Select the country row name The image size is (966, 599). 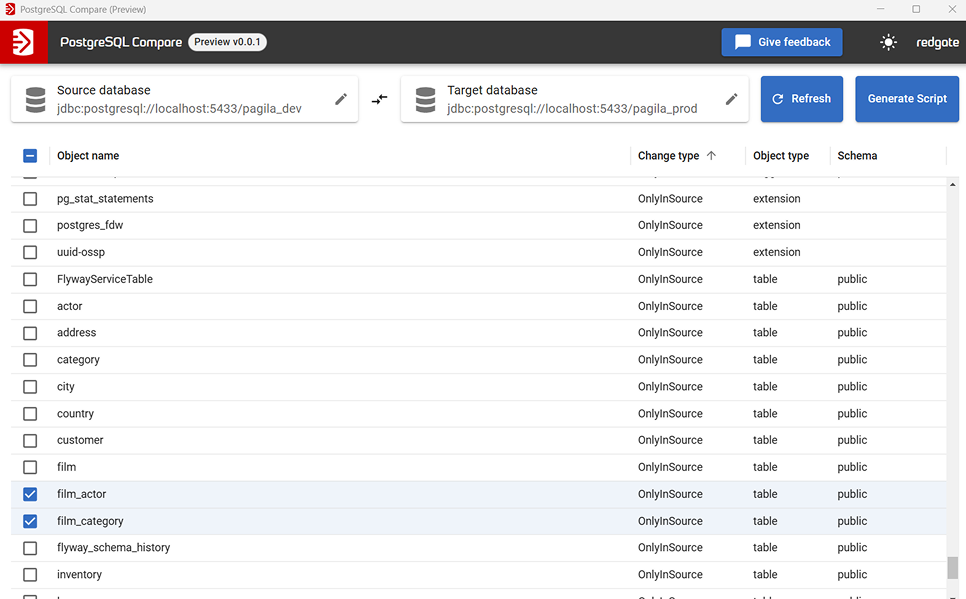[x=75, y=414]
